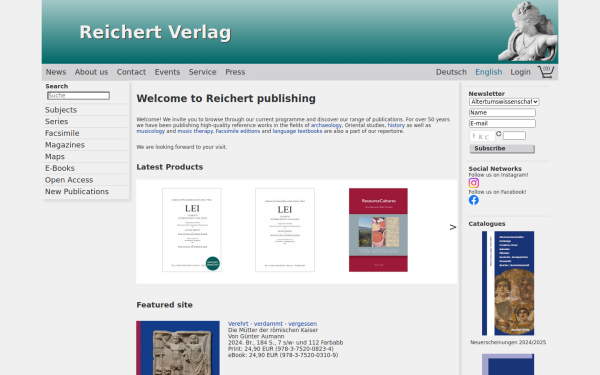
Task: Open the Service menu item
Action: click(x=202, y=72)
